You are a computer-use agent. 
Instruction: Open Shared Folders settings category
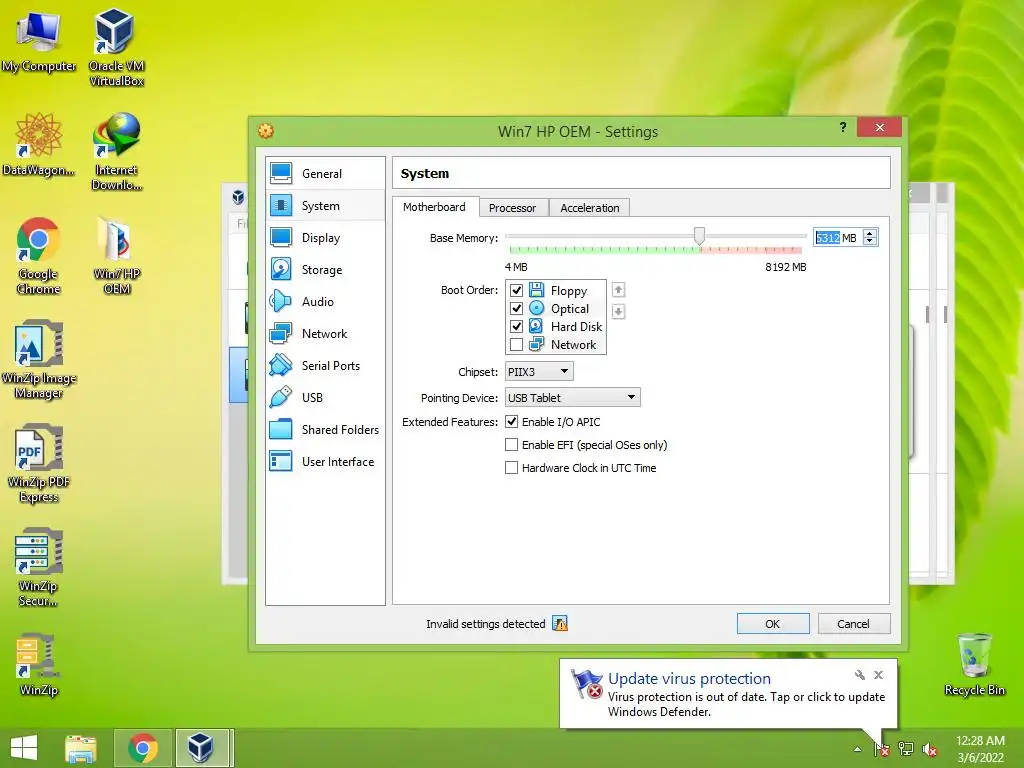(325, 430)
